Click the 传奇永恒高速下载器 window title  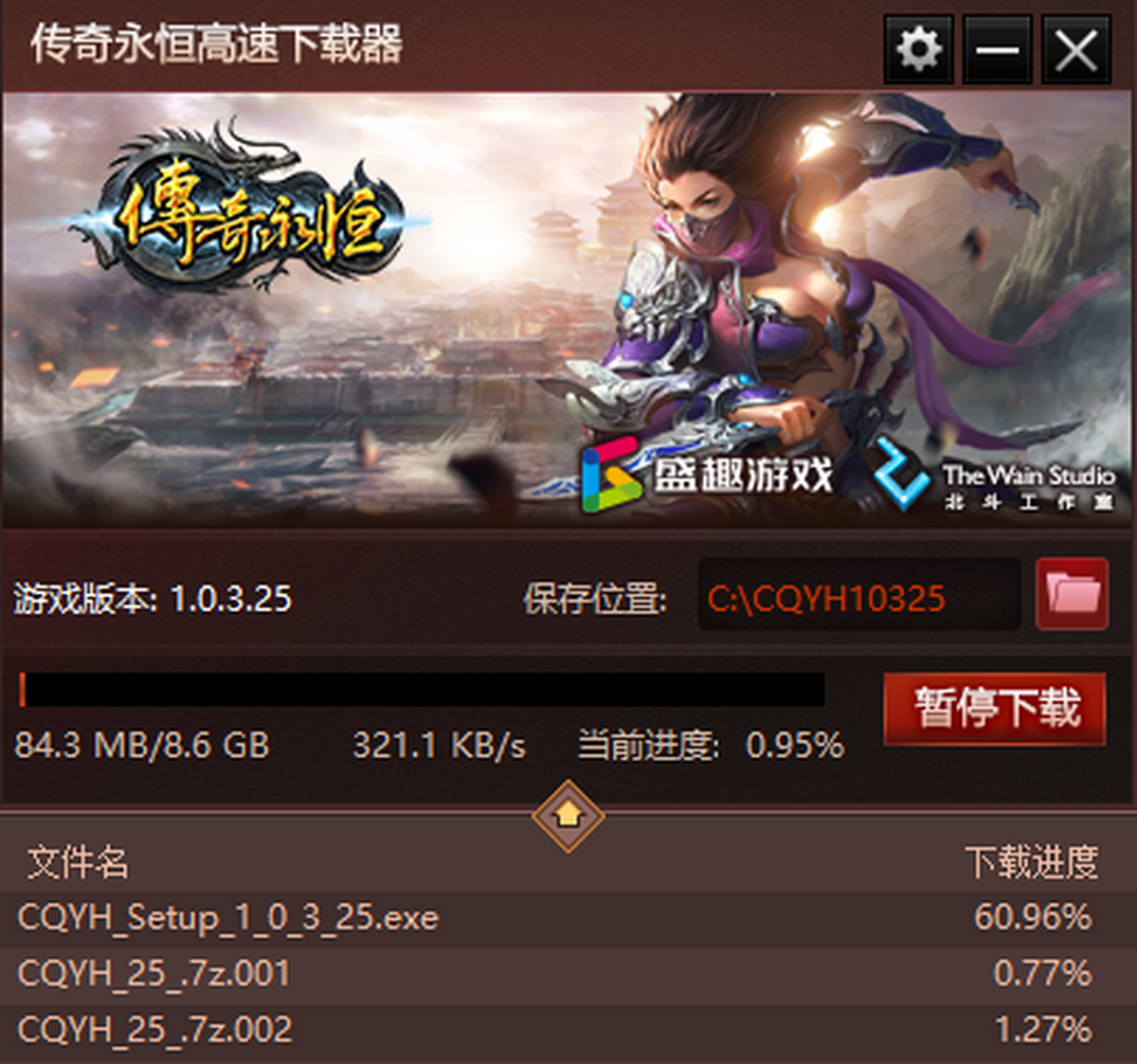click(217, 45)
